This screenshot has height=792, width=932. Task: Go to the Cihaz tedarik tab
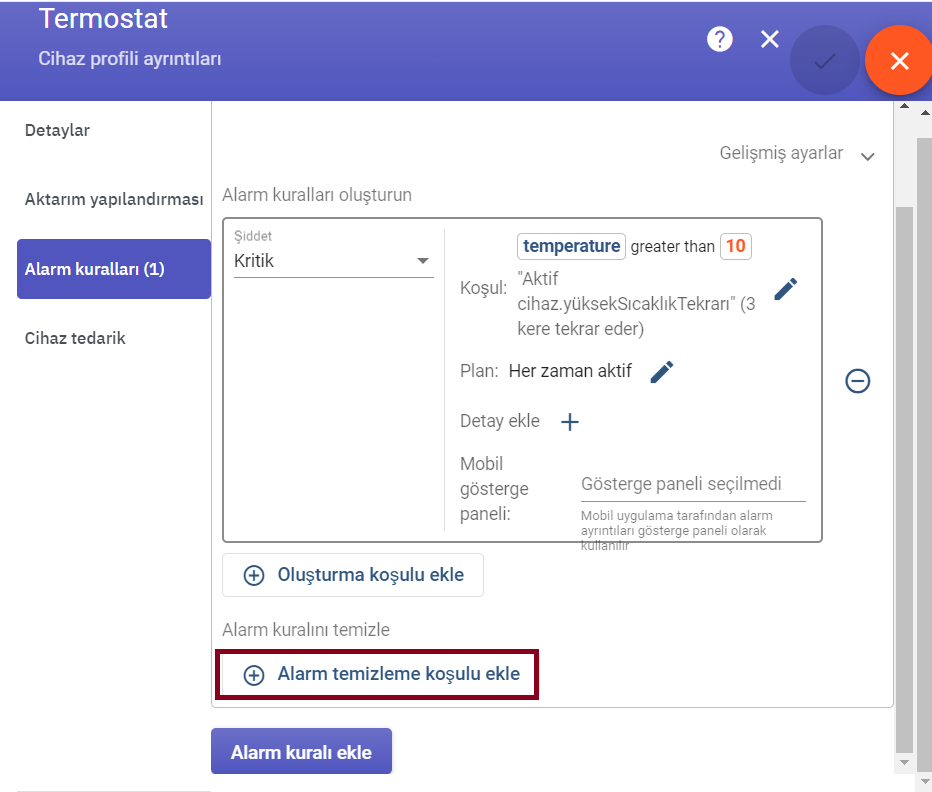pos(75,338)
